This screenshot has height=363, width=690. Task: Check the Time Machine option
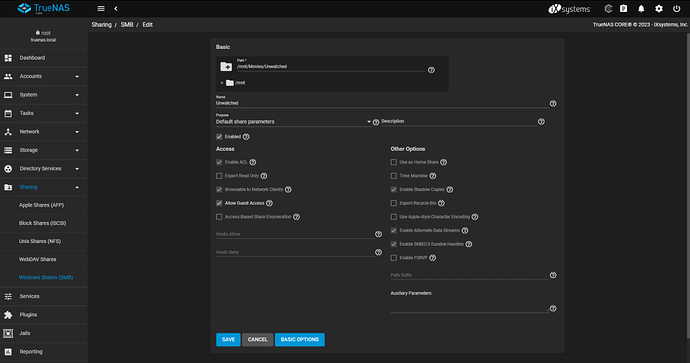(394, 176)
